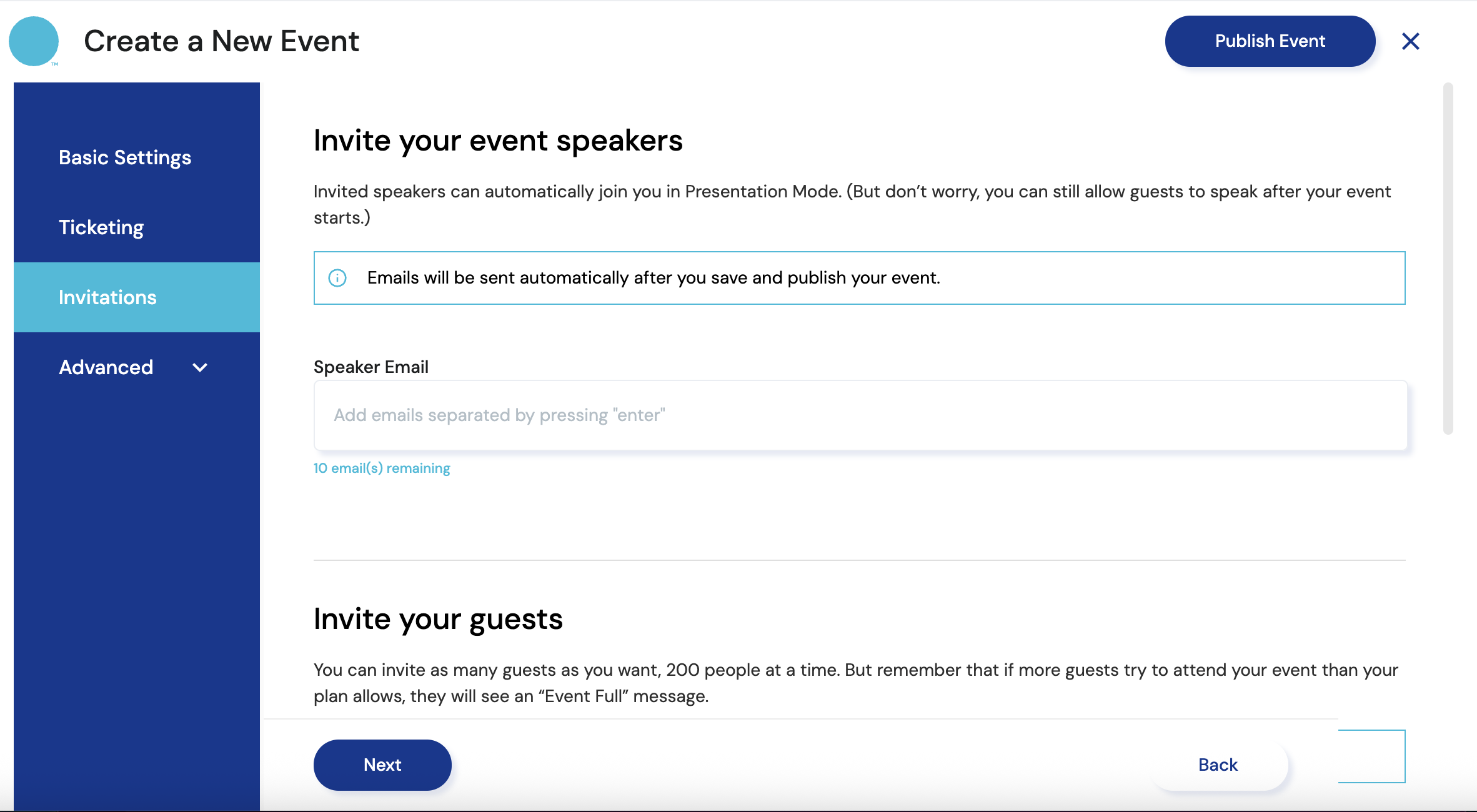Click the Invite your event speakers heading
The height and width of the screenshot is (812, 1477).
click(498, 141)
